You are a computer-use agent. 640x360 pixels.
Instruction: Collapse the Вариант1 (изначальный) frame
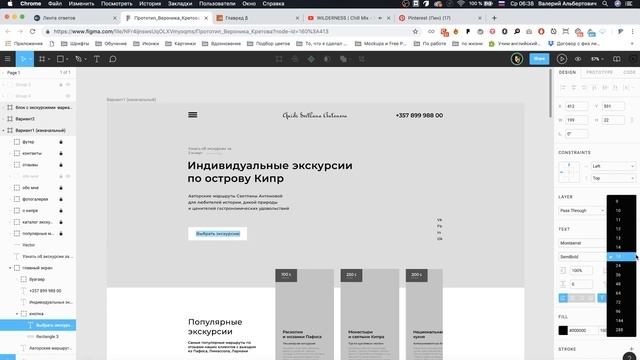point(4,131)
